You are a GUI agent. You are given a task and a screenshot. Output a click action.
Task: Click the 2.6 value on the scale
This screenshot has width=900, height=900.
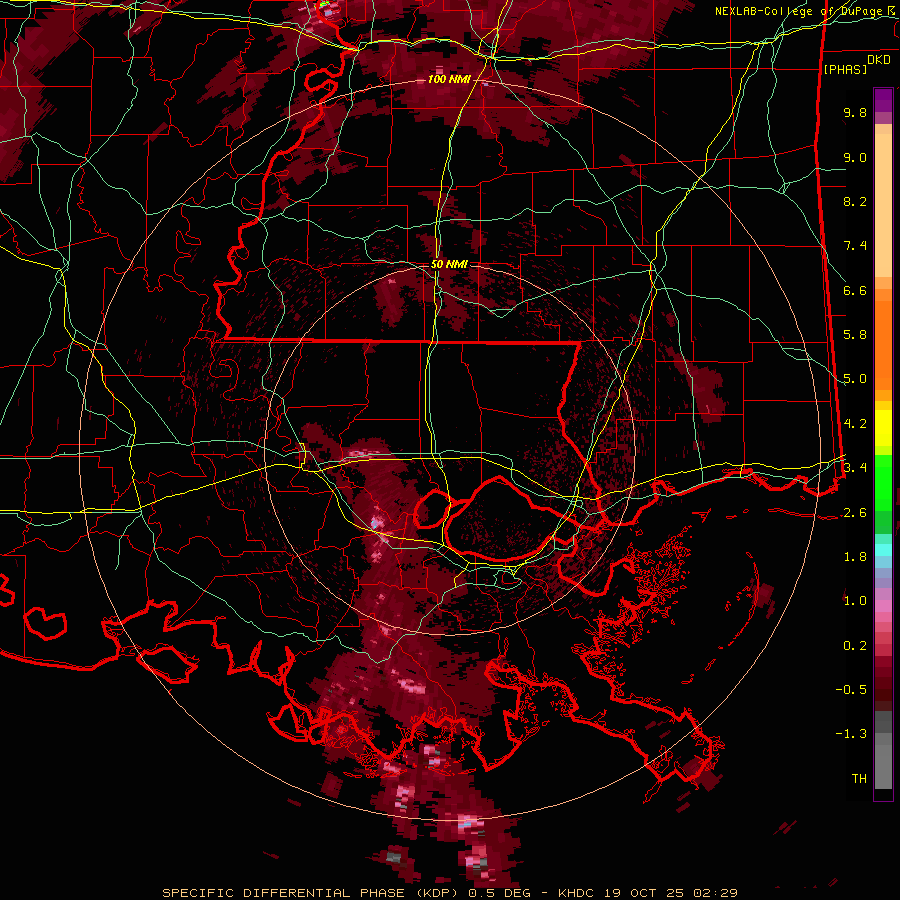[x=855, y=513]
